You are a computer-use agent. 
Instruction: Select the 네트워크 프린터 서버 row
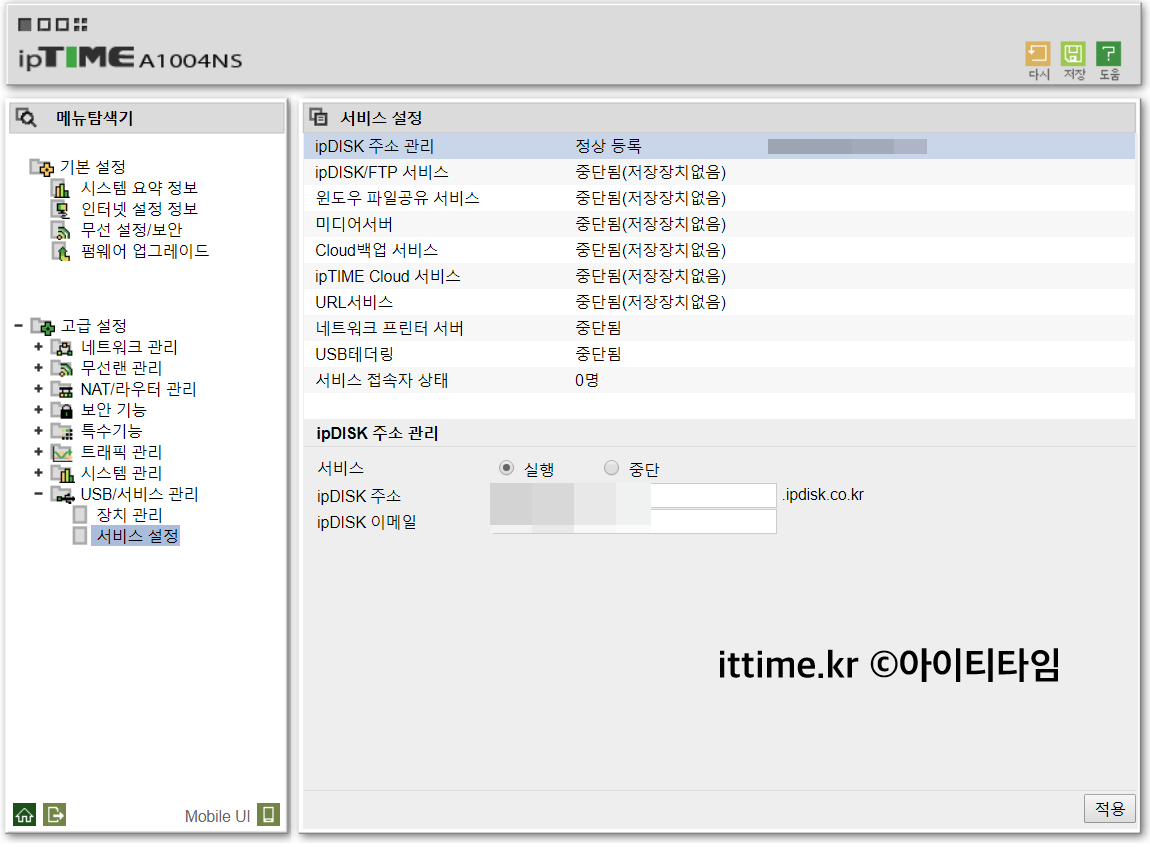pyautogui.click(x=719, y=329)
